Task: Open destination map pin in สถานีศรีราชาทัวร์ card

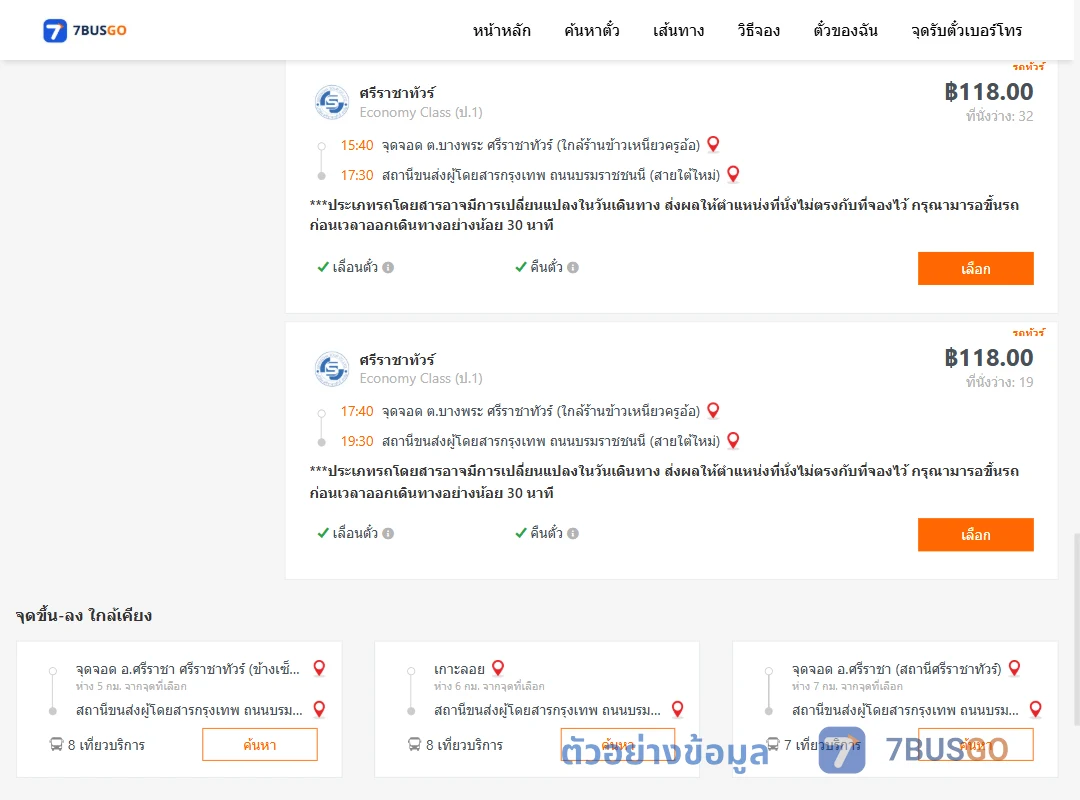Action: pos(1035,709)
